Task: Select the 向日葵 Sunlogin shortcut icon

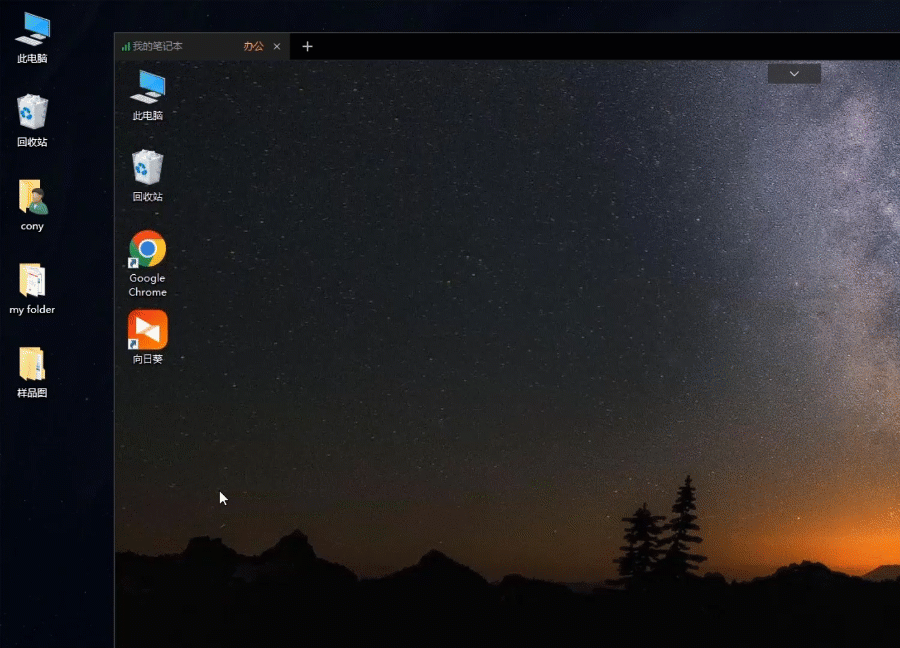Action: (x=147, y=330)
